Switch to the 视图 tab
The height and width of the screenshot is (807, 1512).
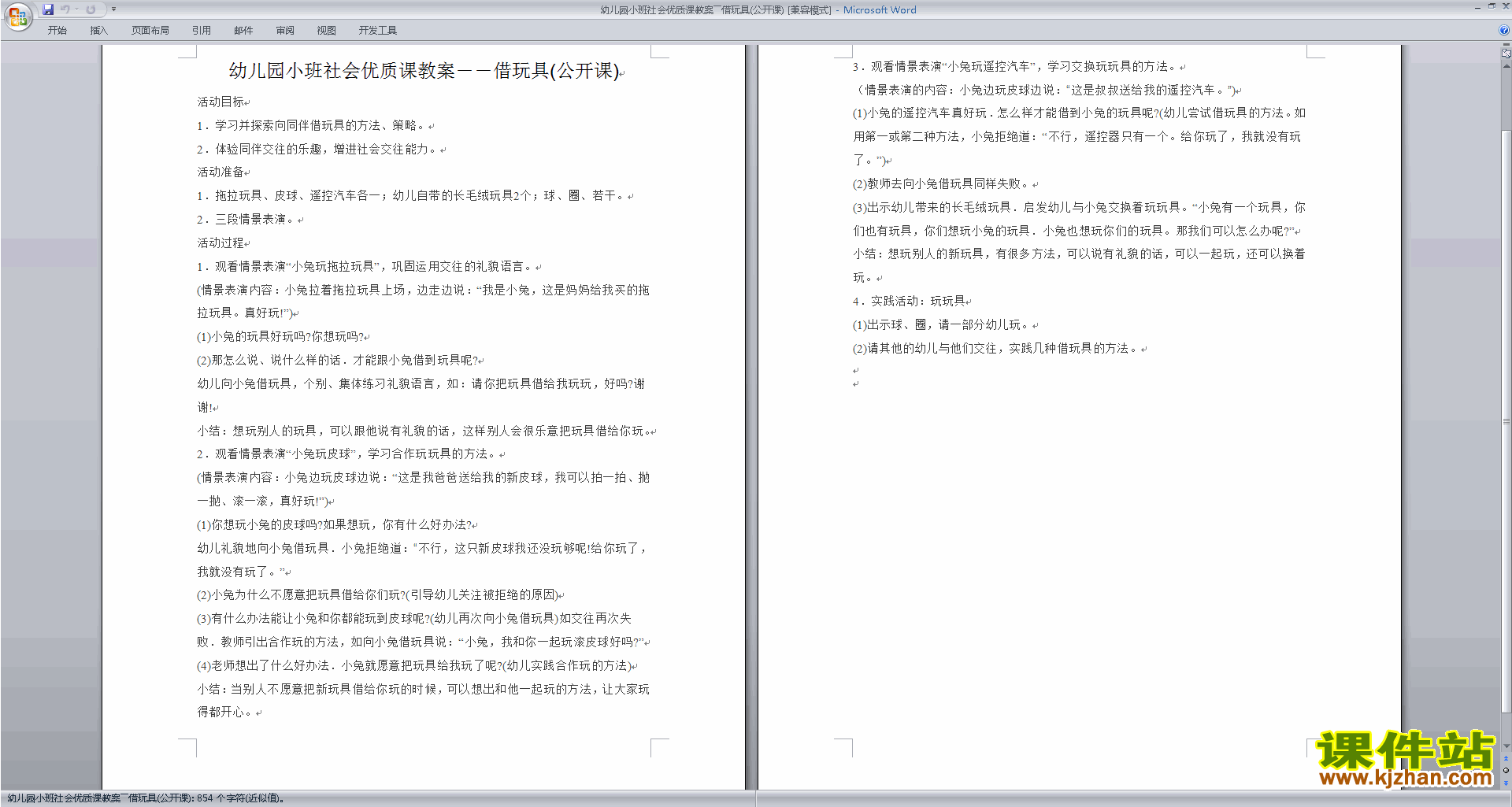coord(326,31)
